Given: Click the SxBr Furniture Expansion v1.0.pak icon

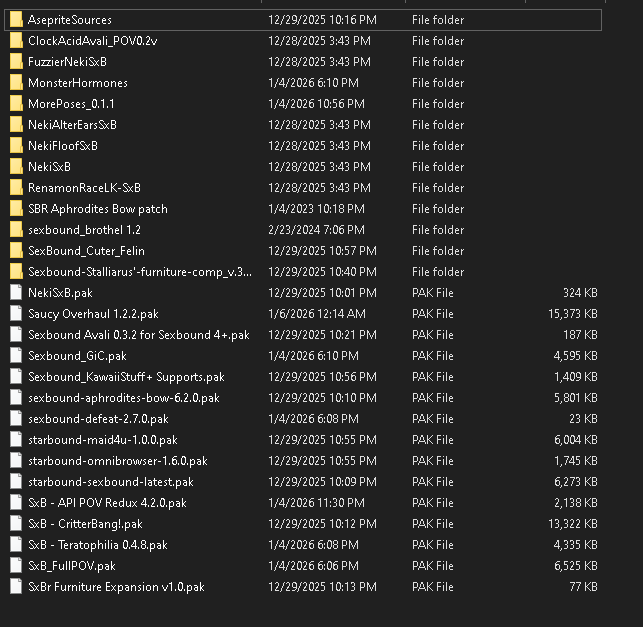Looking at the screenshot, I should point(16,586).
